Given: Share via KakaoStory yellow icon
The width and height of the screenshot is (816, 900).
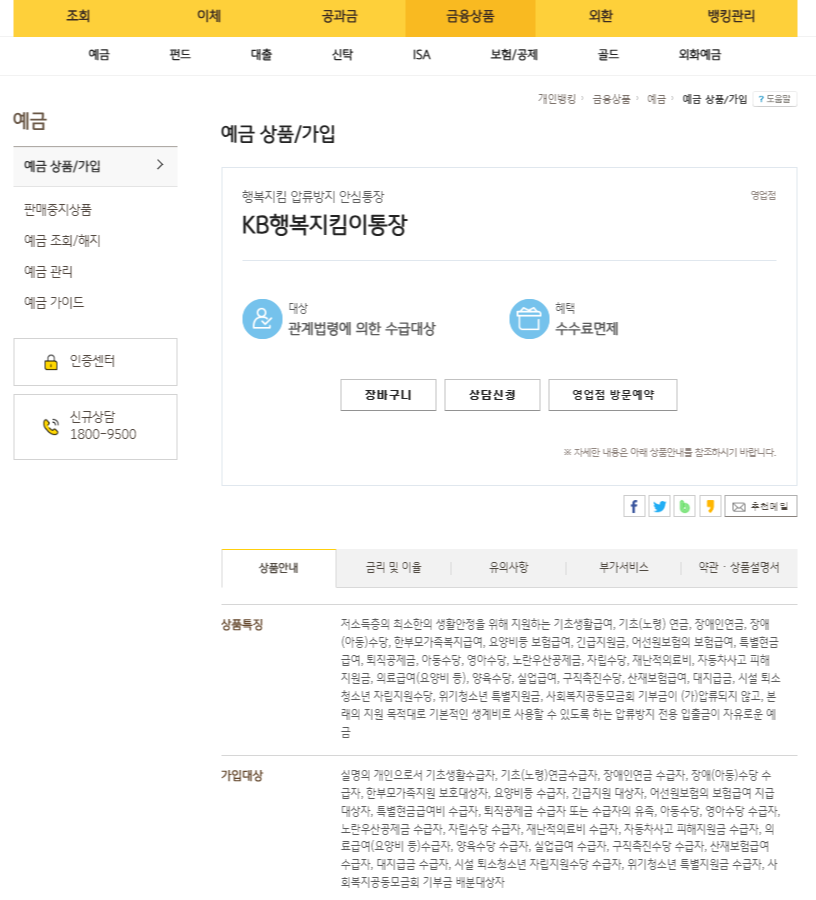Looking at the screenshot, I should [x=710, y=506].
